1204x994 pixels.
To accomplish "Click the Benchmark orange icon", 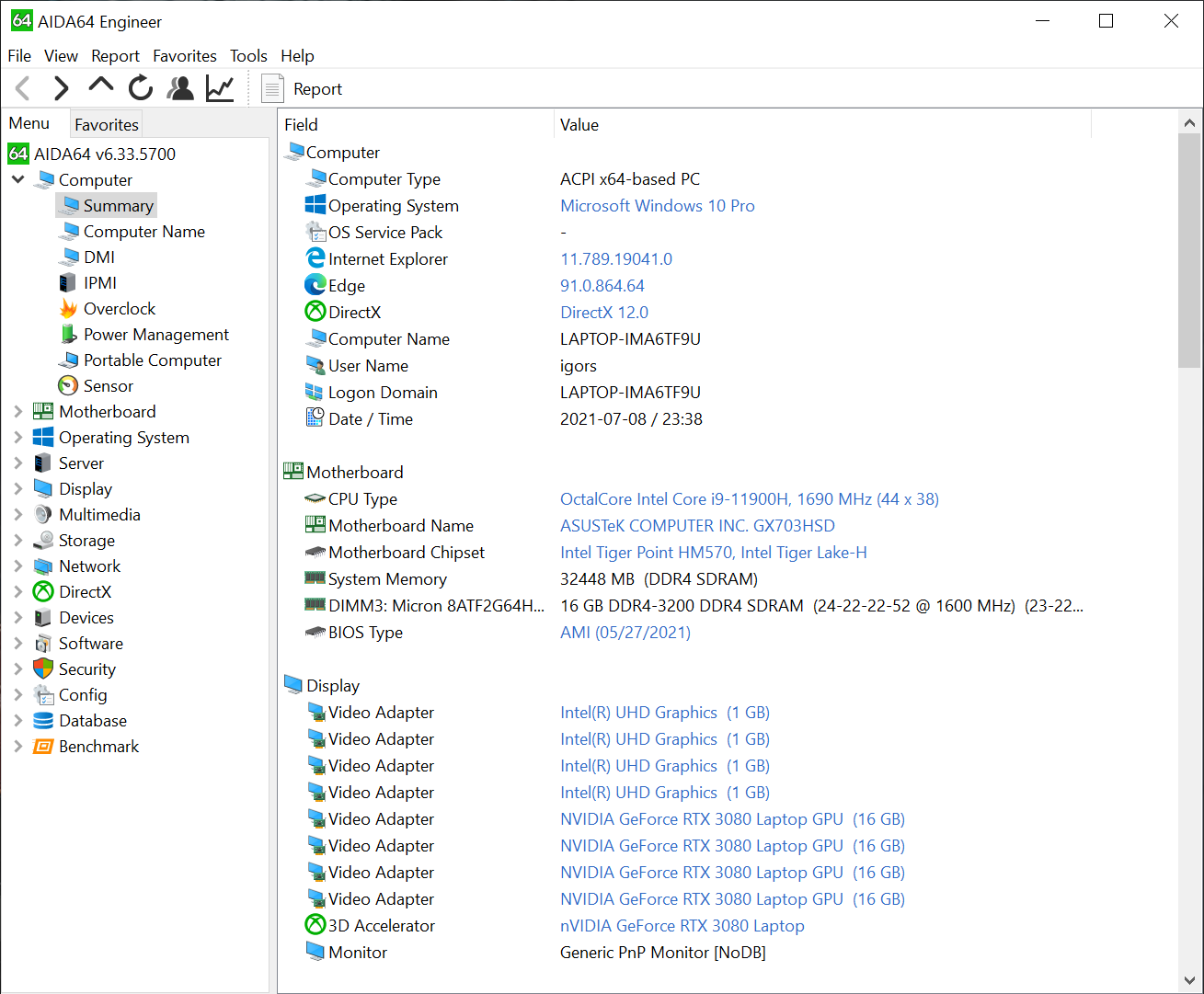I will tap(43, 747).
